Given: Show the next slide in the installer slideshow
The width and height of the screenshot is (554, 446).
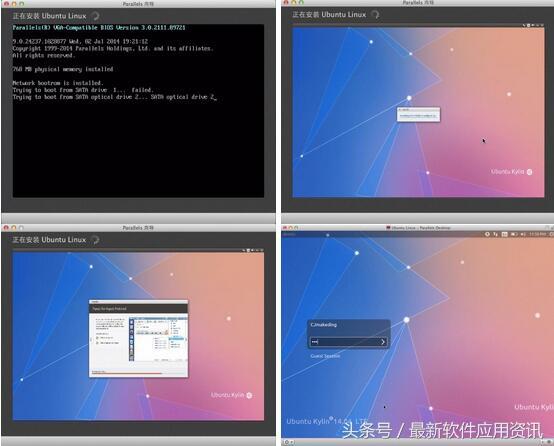Looking at the screenshot, I should pos(186,340).
